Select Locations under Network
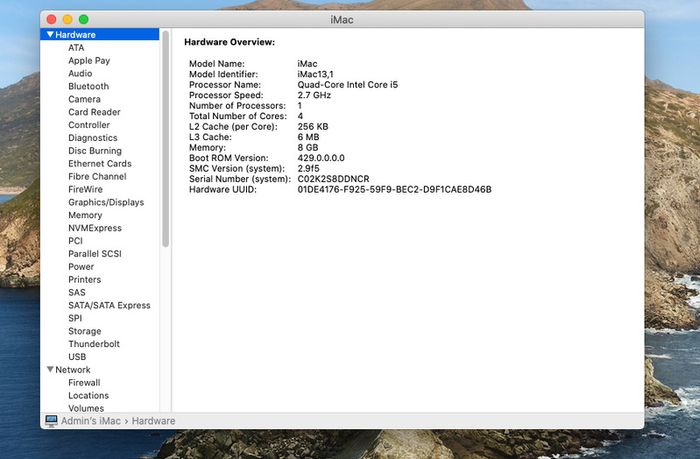The image size is (700, 459). click(x=88, y=396)
